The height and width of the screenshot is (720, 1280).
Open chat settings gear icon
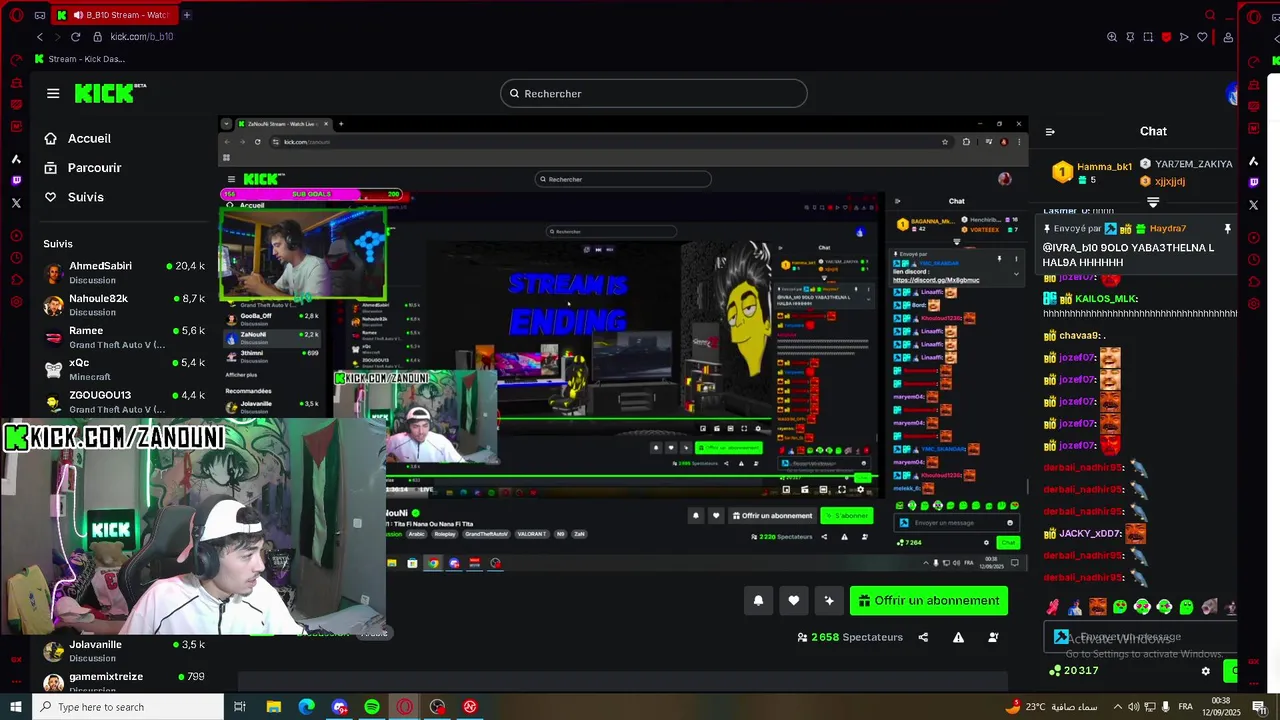point(1205,671)
